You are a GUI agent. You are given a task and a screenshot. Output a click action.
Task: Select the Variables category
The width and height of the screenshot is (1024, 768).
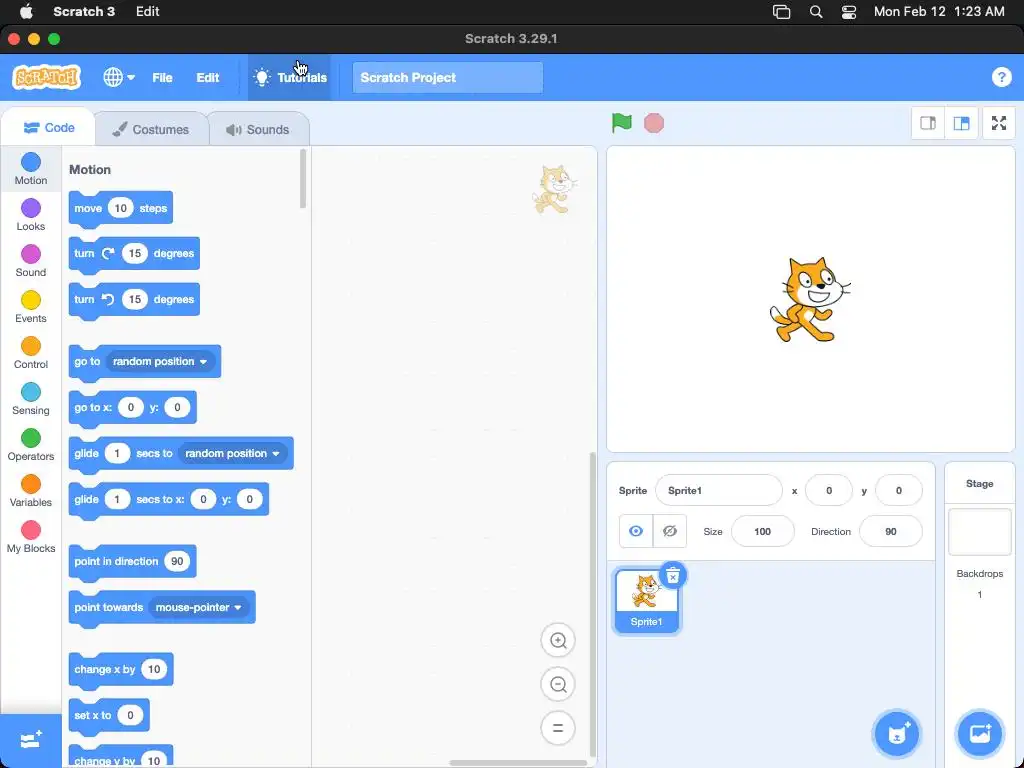click(x=31, y=491)
